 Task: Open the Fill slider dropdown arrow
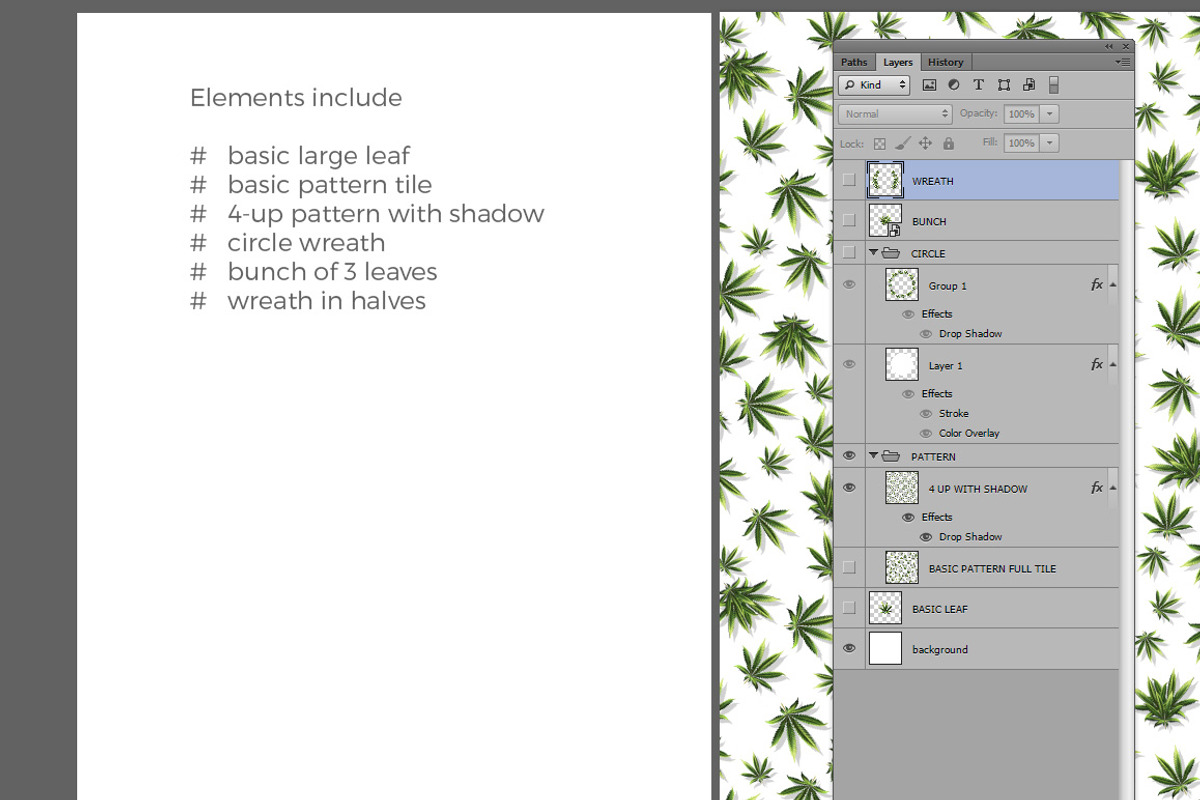tap(1049, 143)
